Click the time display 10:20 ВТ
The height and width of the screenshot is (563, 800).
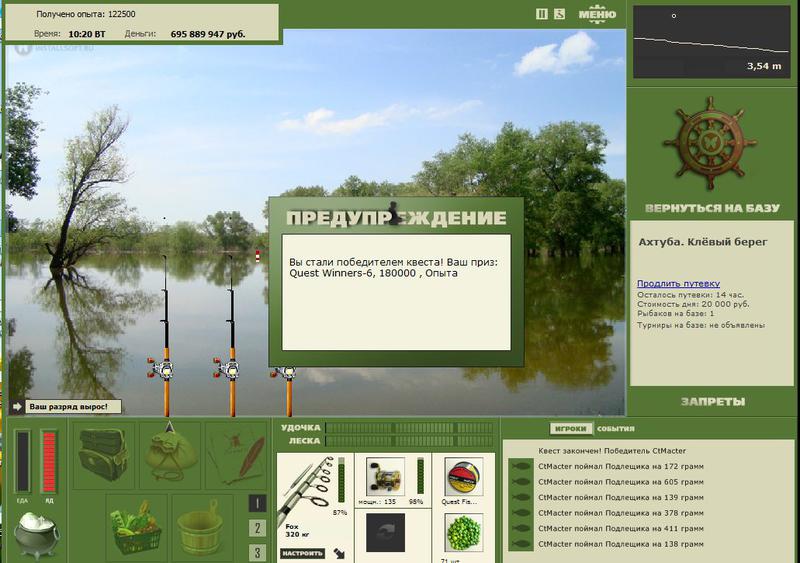87,34
